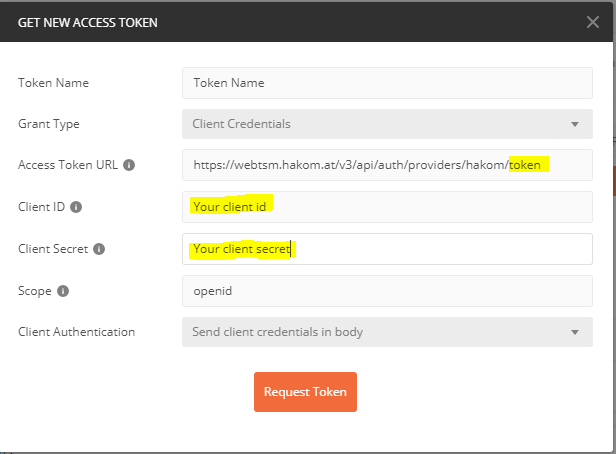Click the Client Authentication label
Image resolution: width=616 pixels, height=454 pixels.
pos(76,332)
